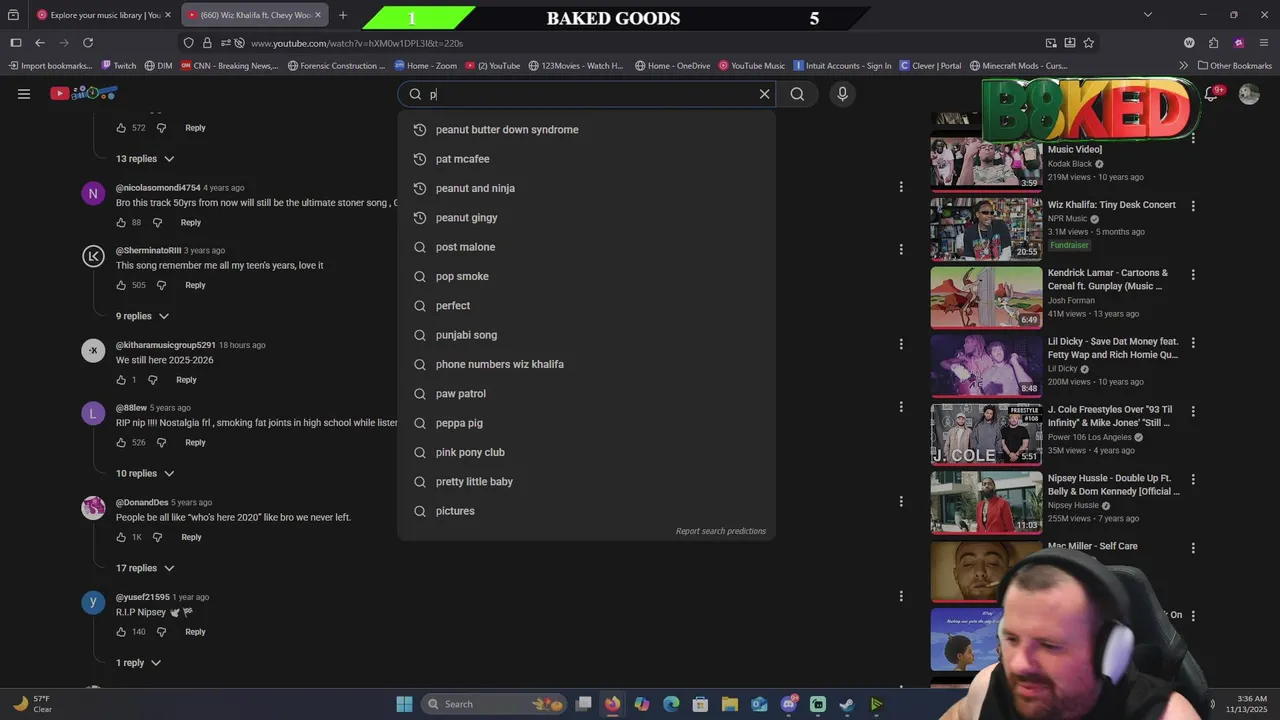This screenshot has width=1280, height=720.
Task: Click the YouTube search magnifier button
Action: (797, 94)
